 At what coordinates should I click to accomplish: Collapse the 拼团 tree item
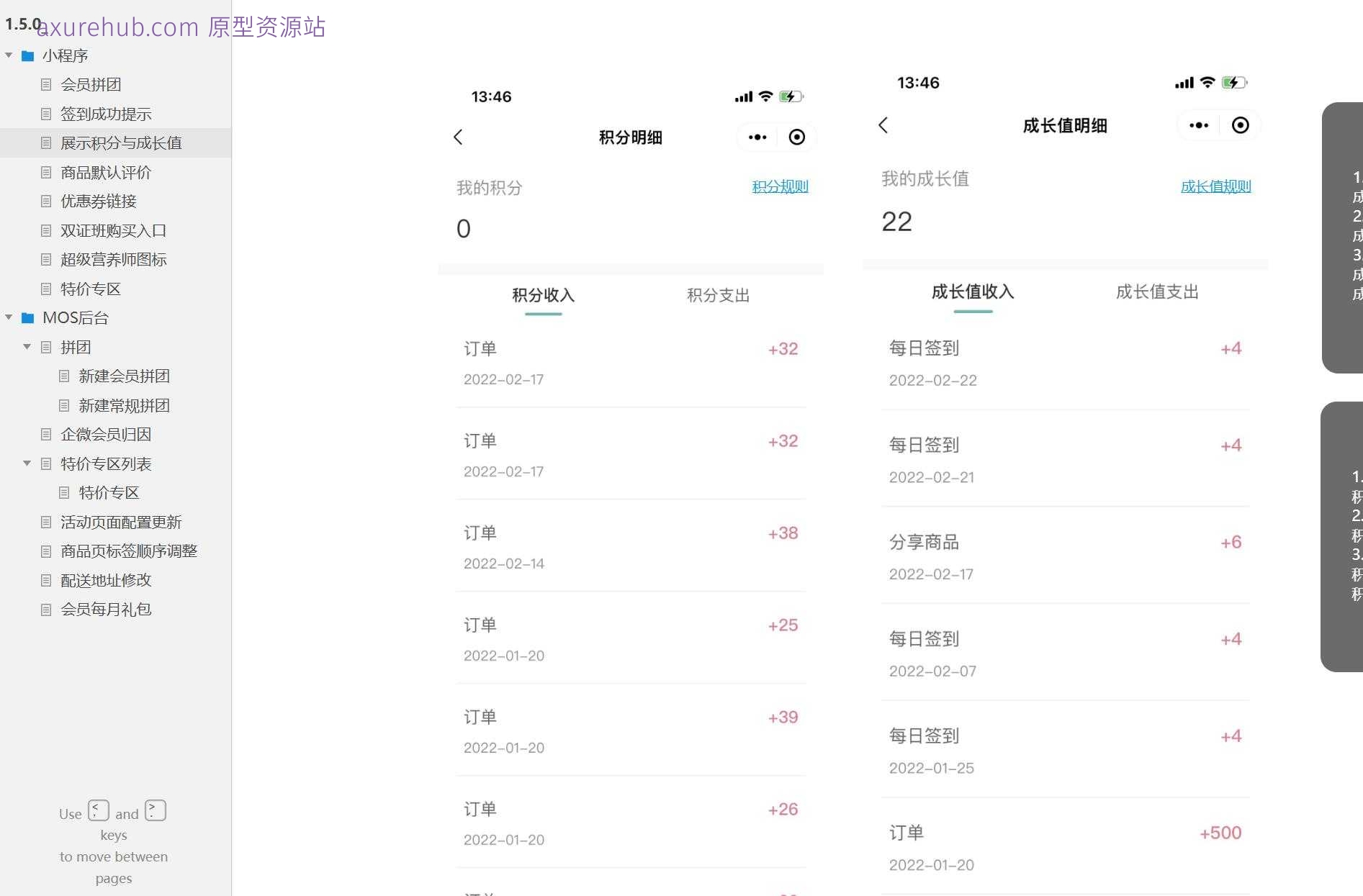pyautogui.click(x=27, y=347)
